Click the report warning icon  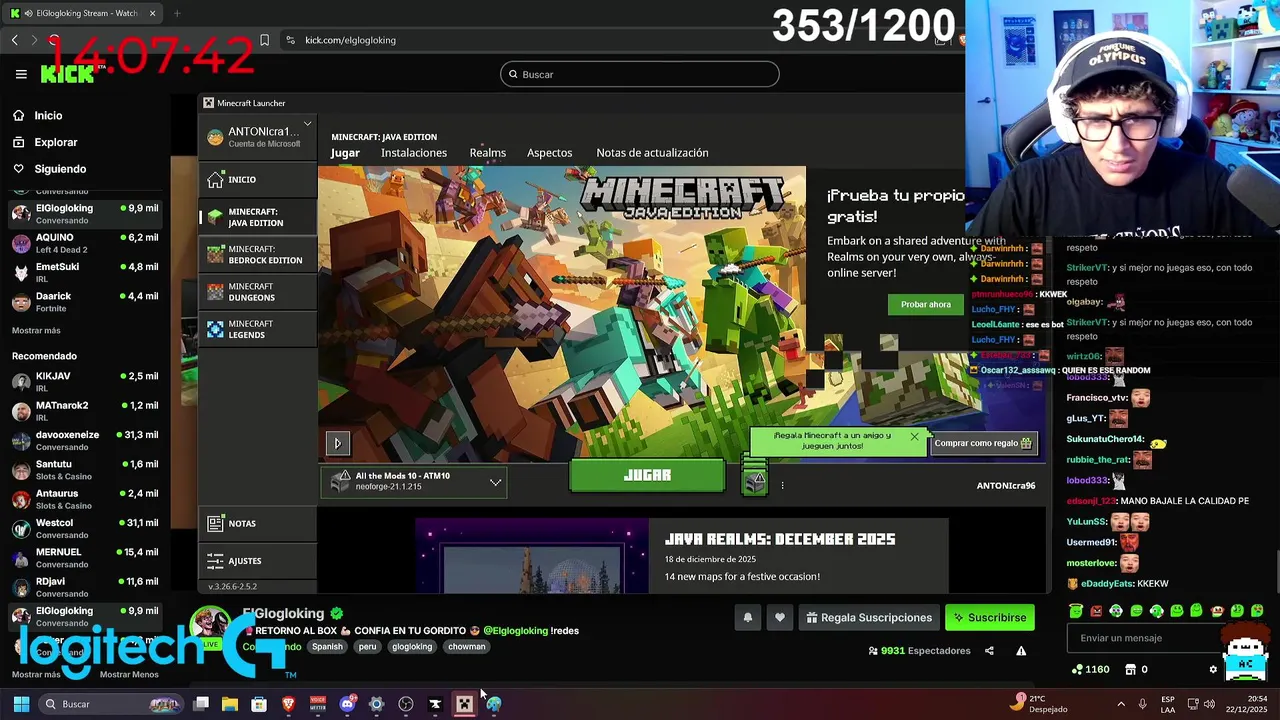point(1021,651)
